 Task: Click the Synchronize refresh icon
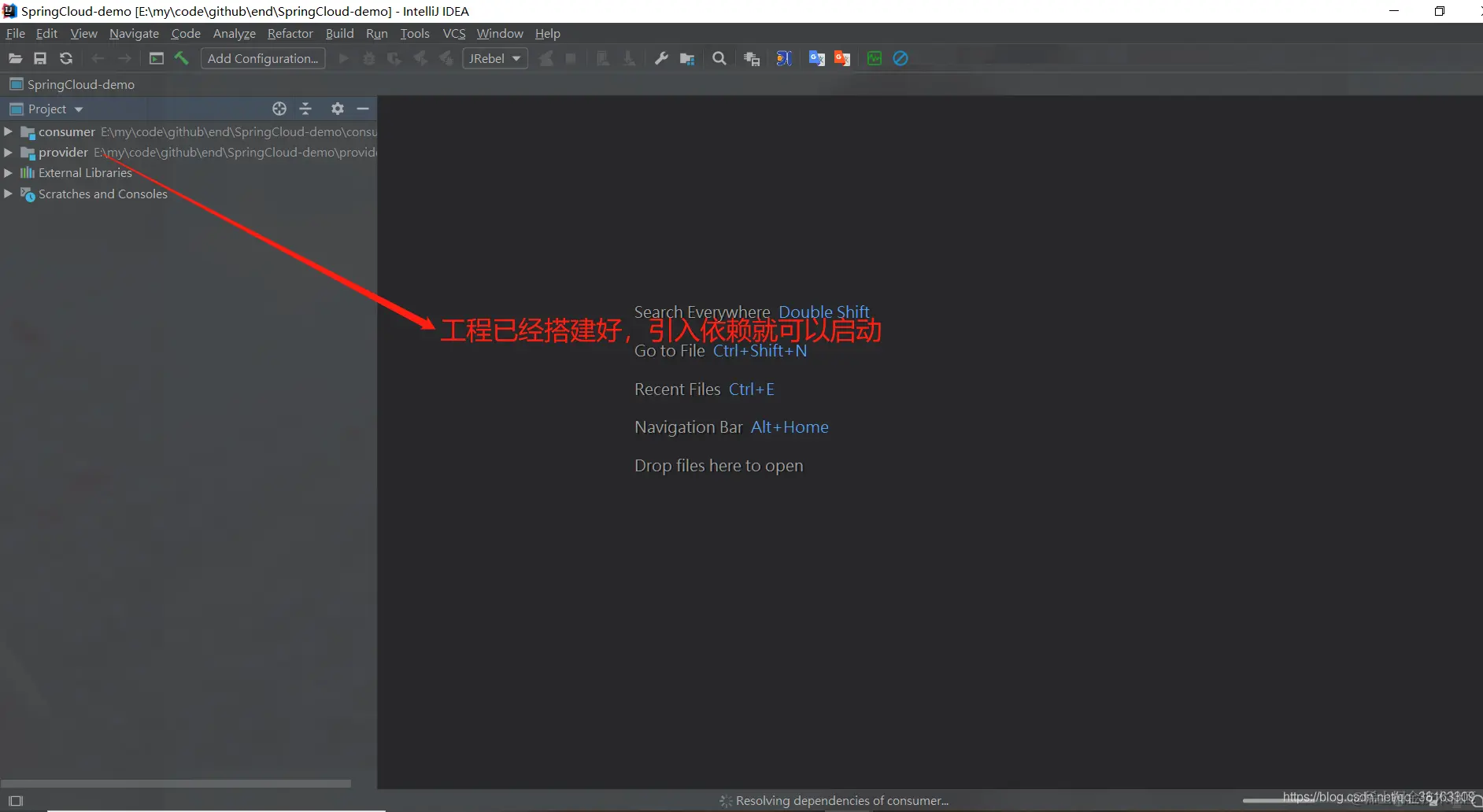tap(66, 58)
